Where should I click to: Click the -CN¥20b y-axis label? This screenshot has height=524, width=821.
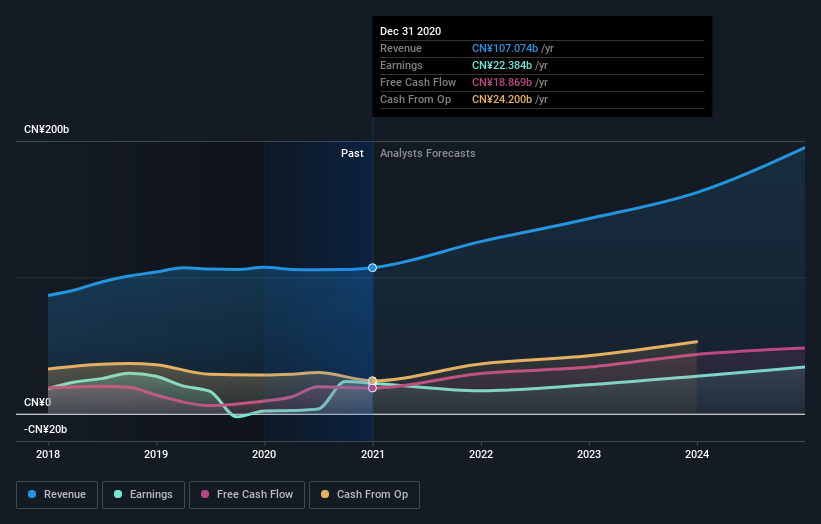click(x=46, y=429)
